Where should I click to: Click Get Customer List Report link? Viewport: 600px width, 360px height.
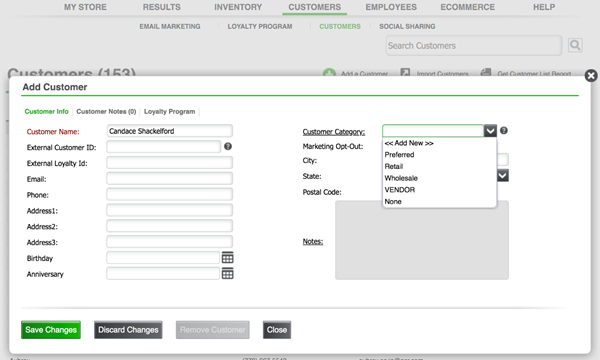coord(534,73)
